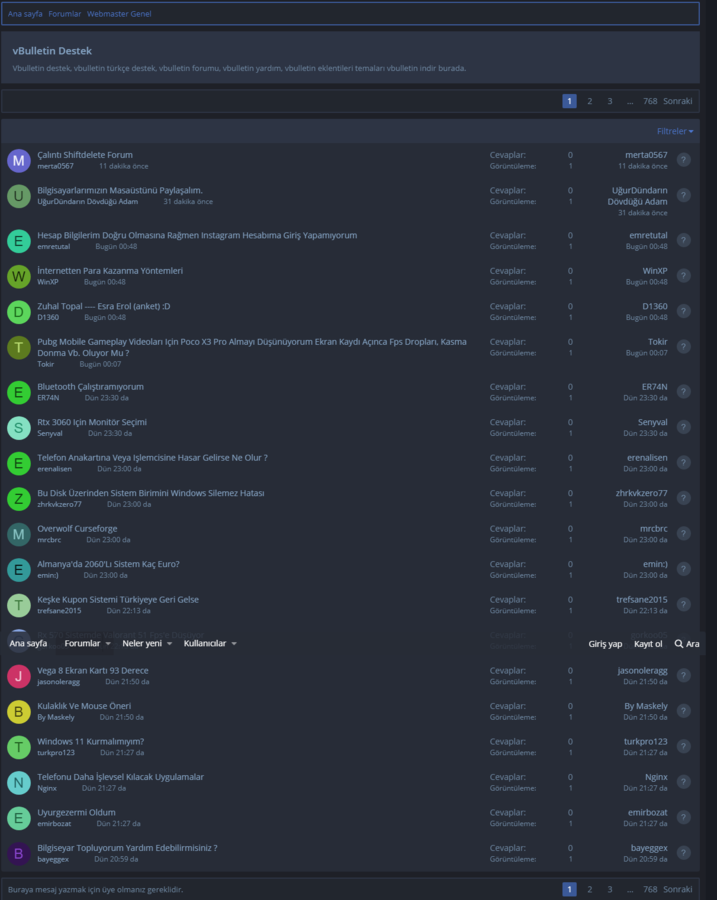Expand the Kullanıcılar menu arrow
Image resolution: width=717 pixels, height=900 pixels.
pyautogui.click(x=234, y=644)
